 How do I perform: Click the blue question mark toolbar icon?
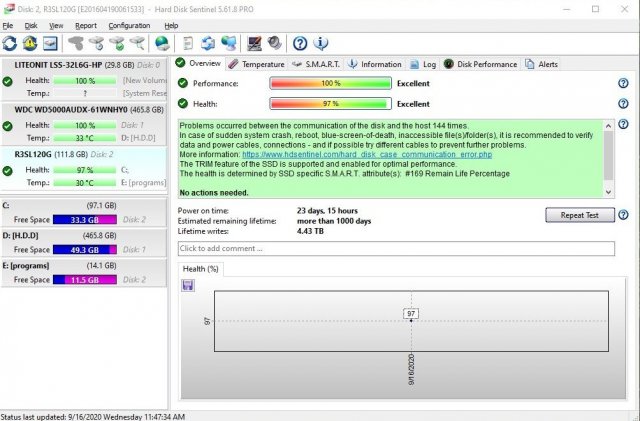pyautogui.click(x=299, y=44)
